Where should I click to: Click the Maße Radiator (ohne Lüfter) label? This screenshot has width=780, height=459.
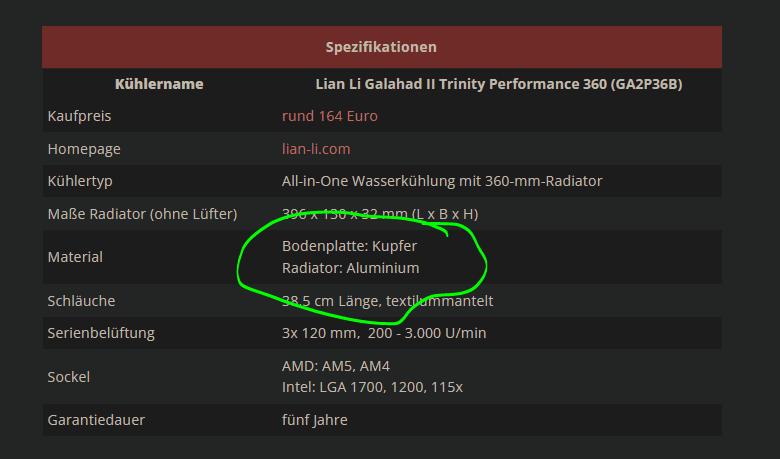(x=142, y=214)
